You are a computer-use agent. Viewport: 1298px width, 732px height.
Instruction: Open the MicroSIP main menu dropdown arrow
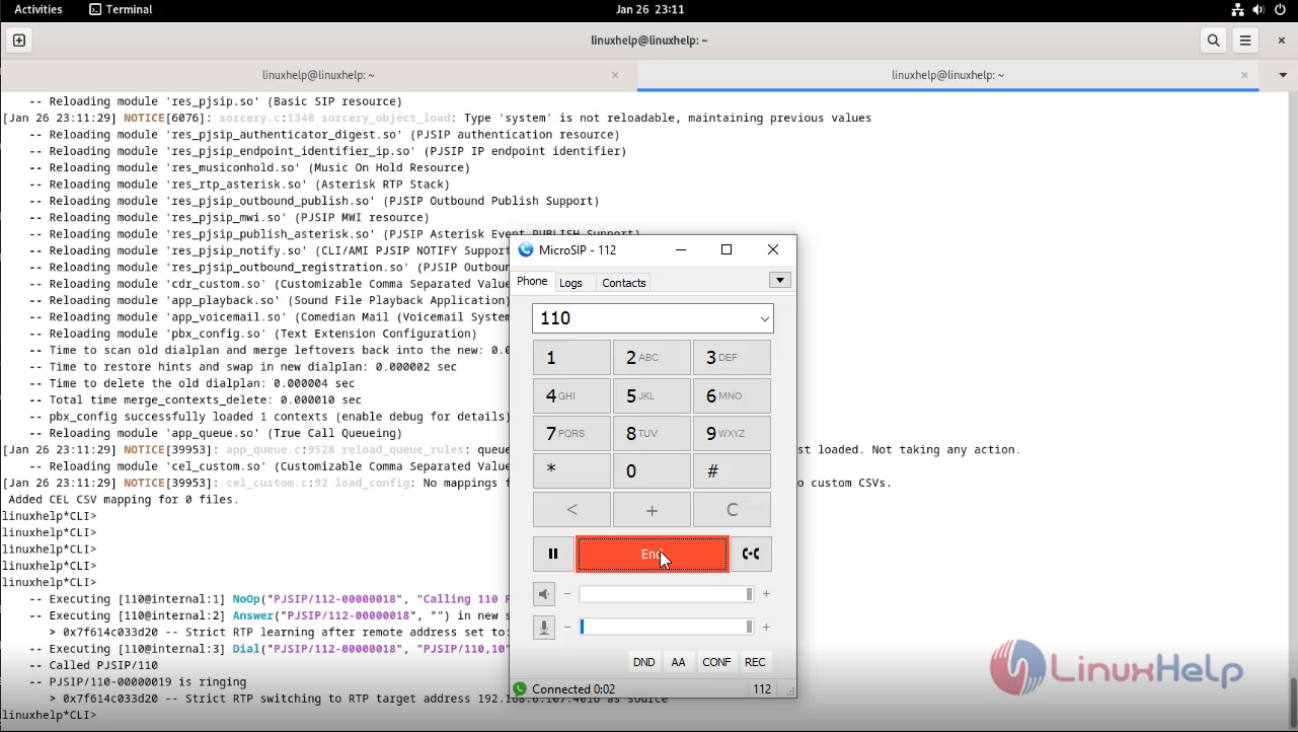(780, 281)
